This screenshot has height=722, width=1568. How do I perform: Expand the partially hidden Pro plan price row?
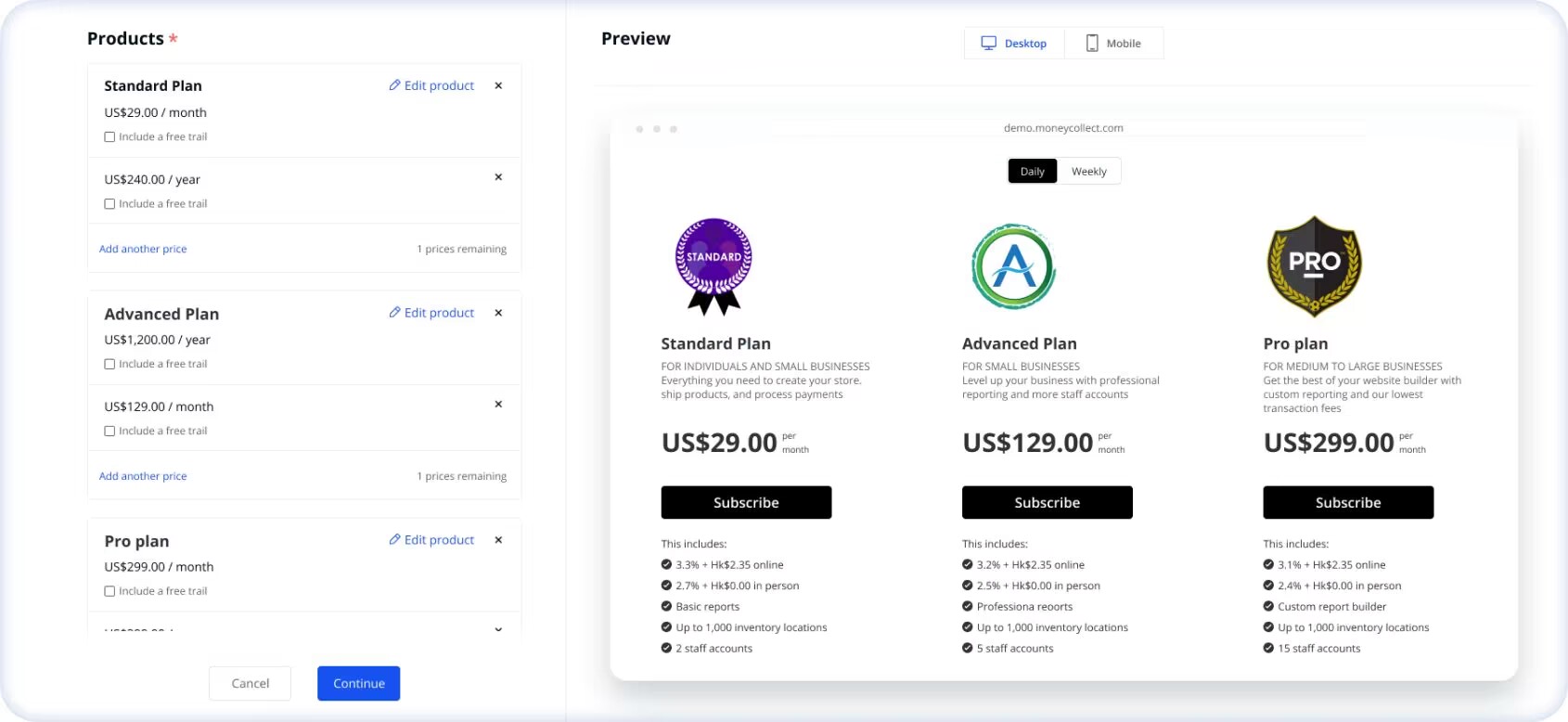[x=498, y=629]
